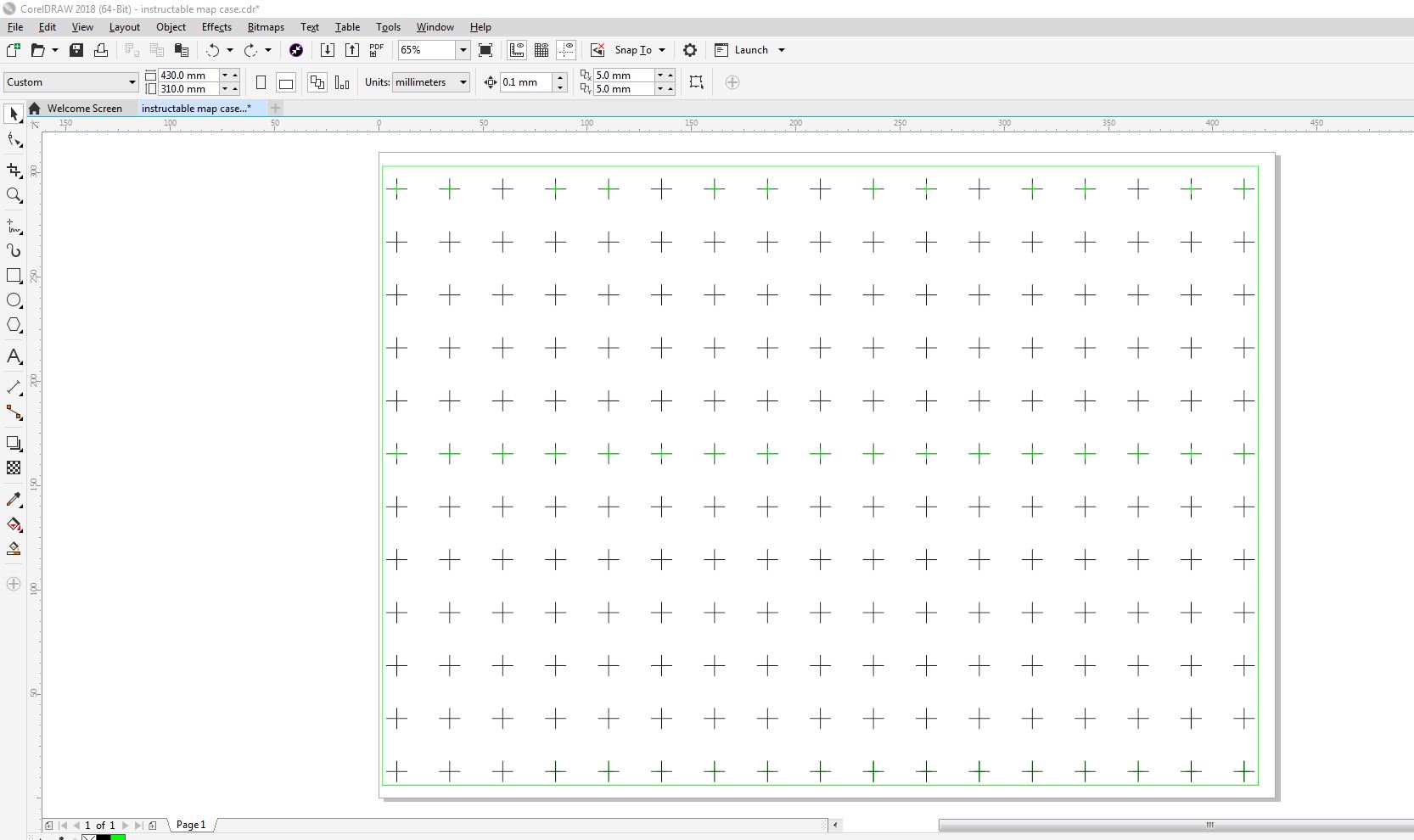
Task: Redo the previously undone action
Action: (x=250, y=50)
